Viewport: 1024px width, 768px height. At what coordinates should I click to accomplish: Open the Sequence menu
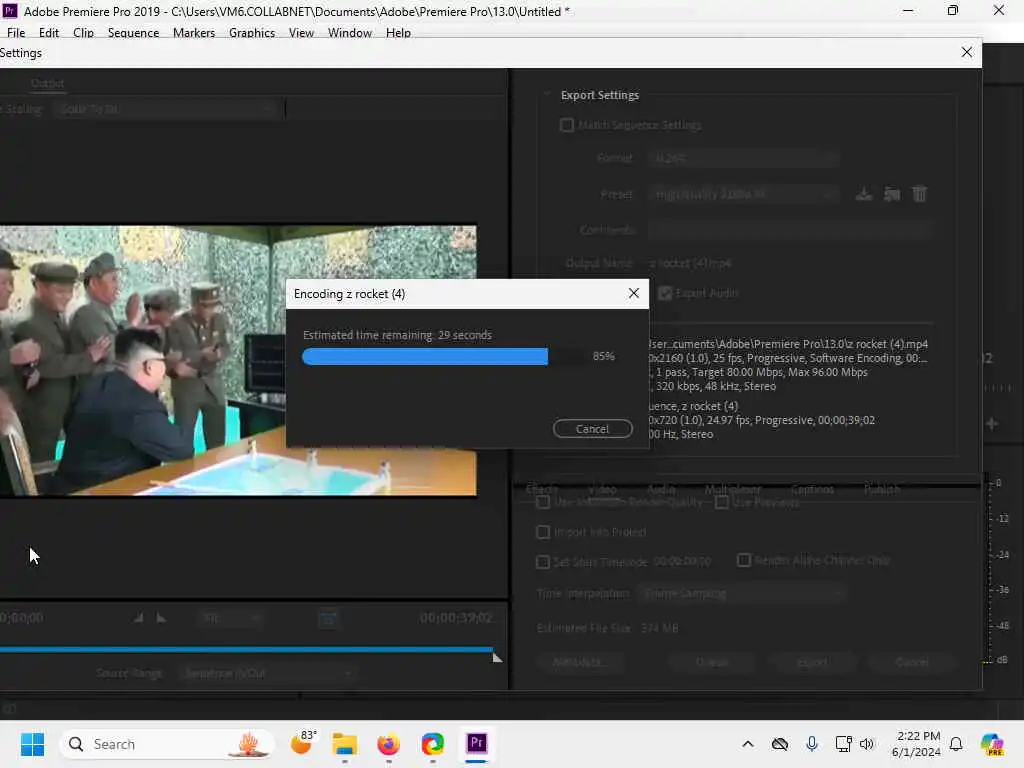pyautogui.click(x=133, y=33)
